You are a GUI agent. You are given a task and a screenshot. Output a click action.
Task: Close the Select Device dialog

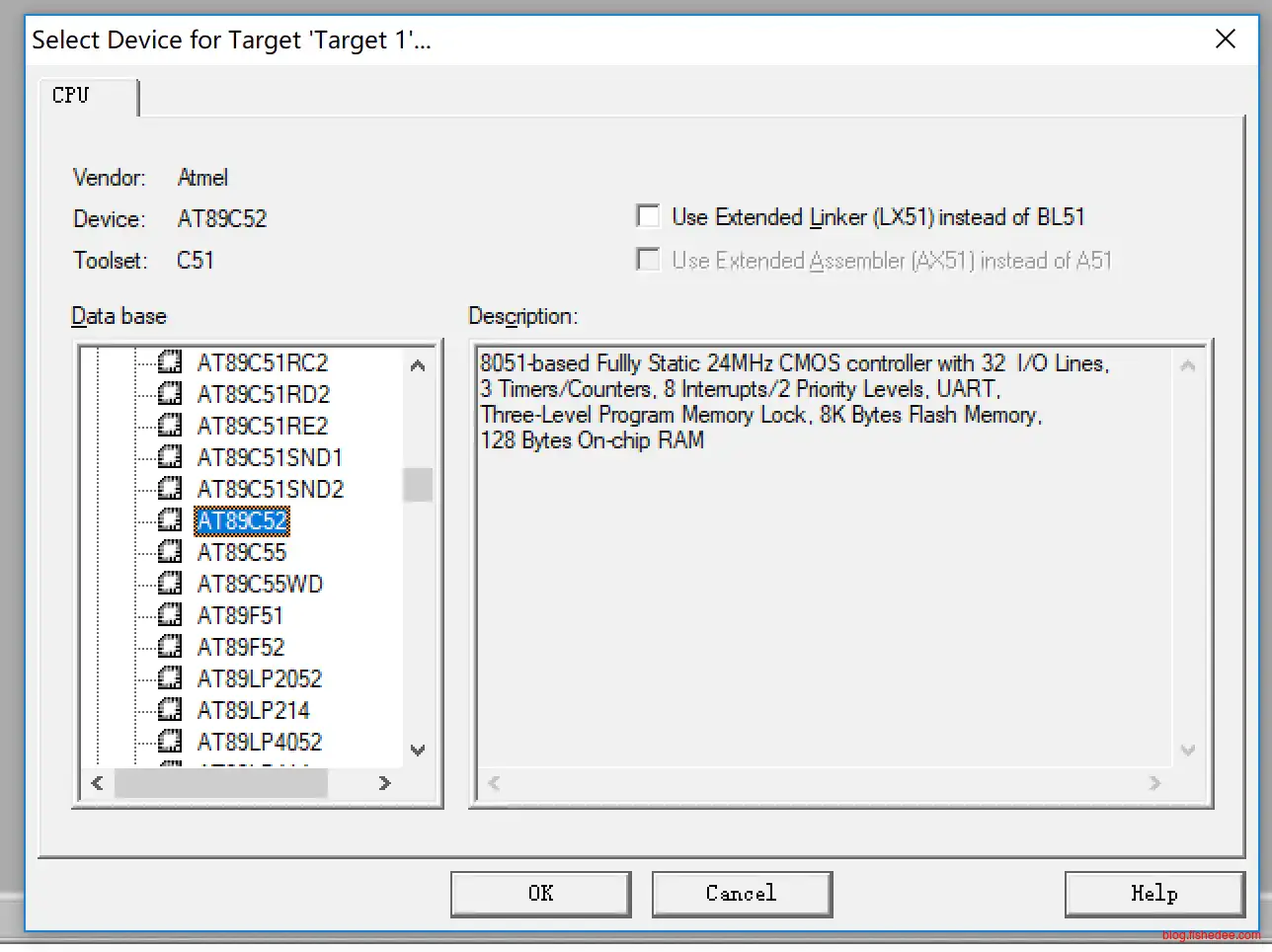[x=1225, y=40]
